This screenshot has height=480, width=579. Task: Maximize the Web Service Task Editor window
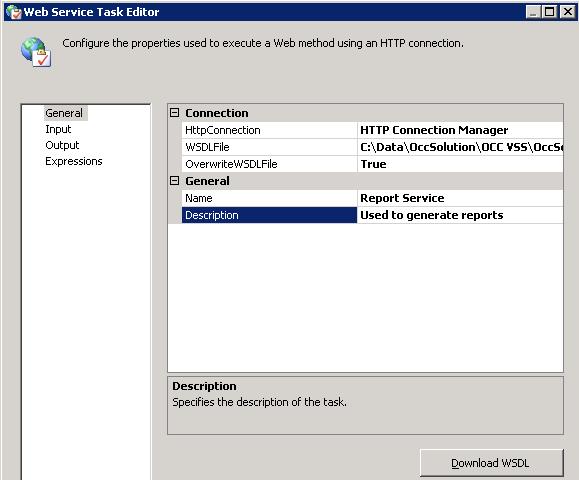point(549,12)
